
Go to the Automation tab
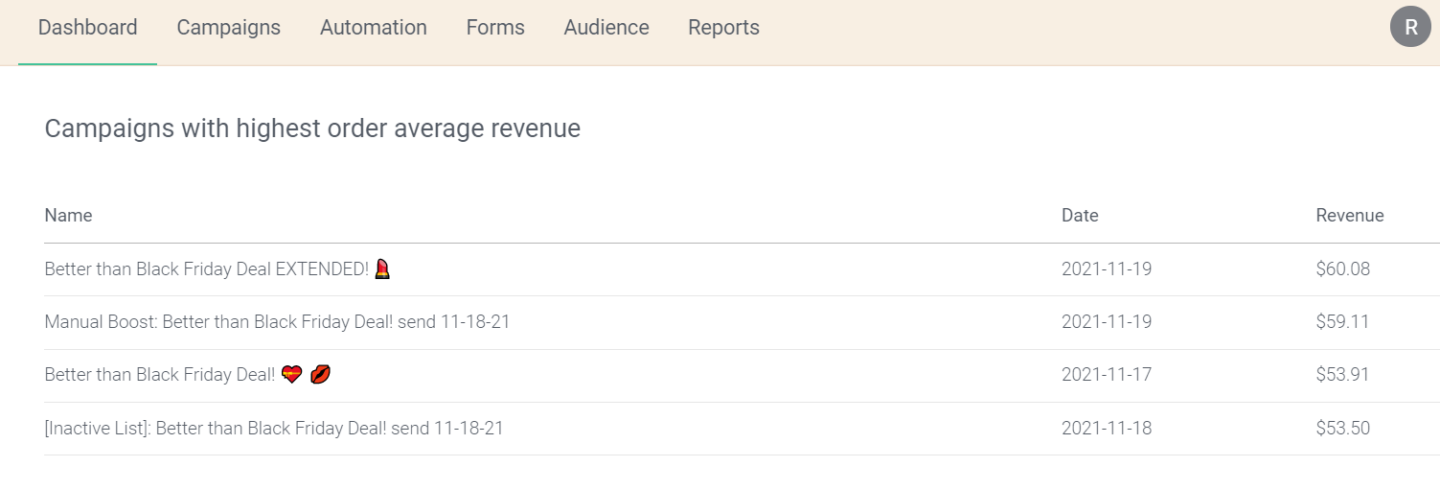373,28
